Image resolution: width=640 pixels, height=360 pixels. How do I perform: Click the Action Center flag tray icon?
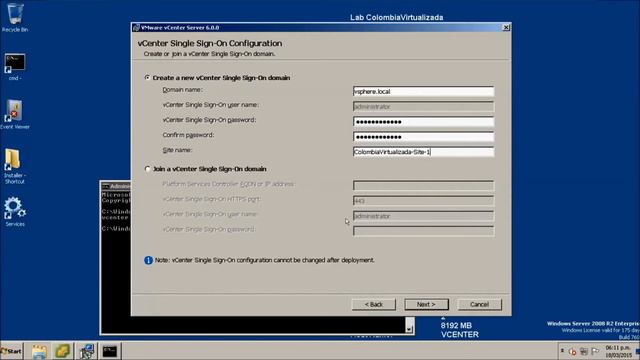(595, 351)
